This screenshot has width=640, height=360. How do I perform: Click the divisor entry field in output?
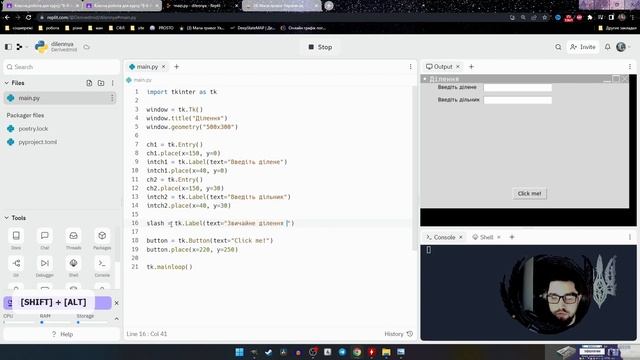pyautogui.click(x=518, y=100)
